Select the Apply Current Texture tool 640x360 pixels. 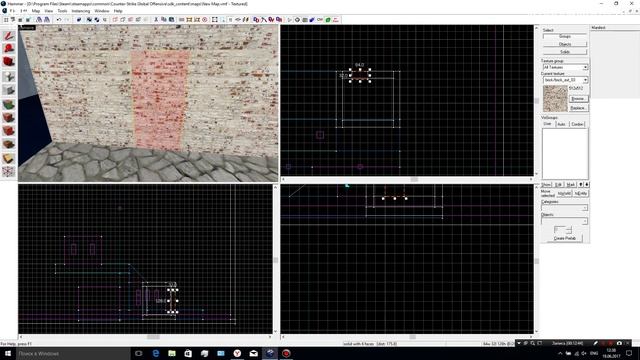(x=9, y=118)
